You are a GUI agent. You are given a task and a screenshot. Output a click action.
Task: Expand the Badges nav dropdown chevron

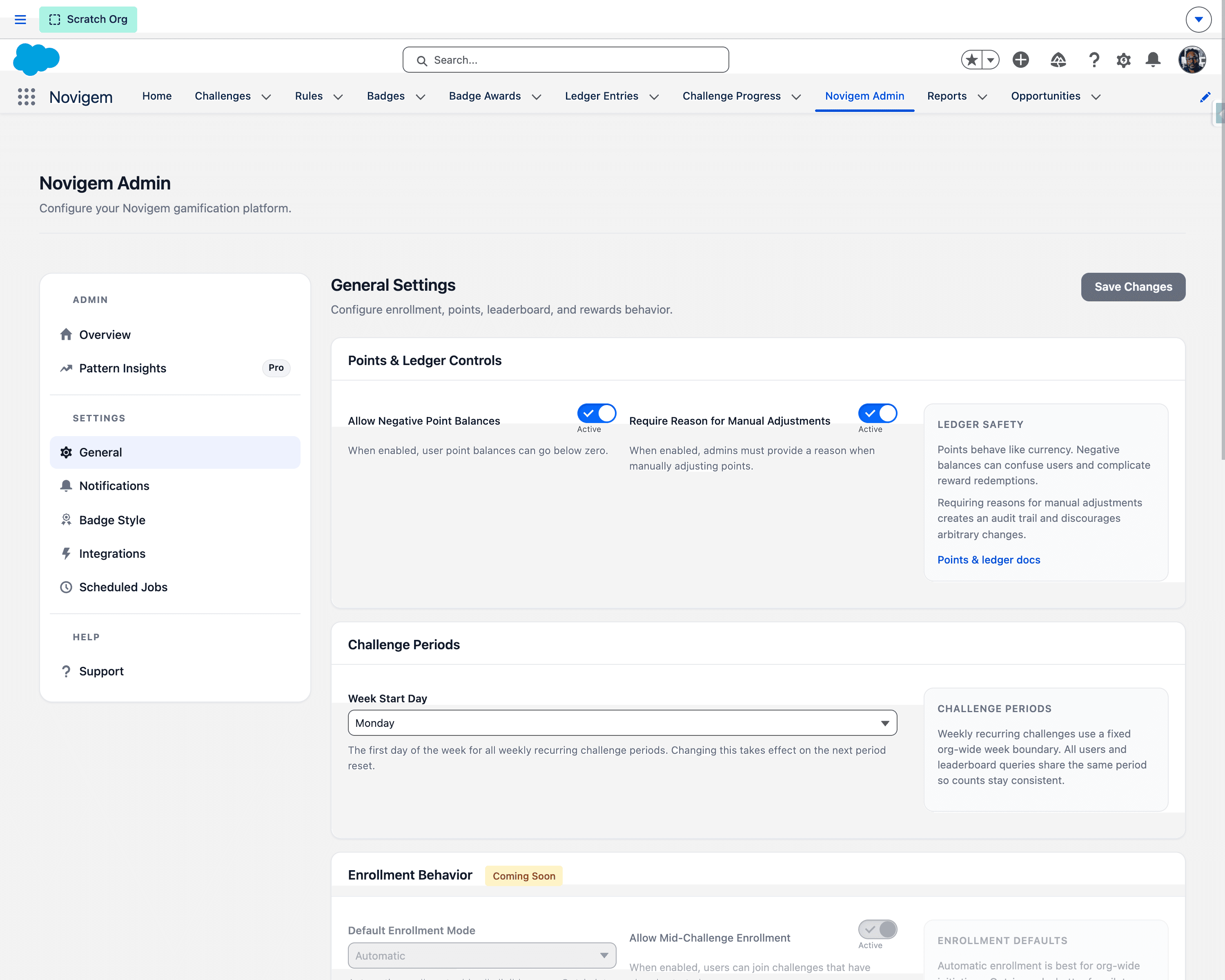pos(421,97)
